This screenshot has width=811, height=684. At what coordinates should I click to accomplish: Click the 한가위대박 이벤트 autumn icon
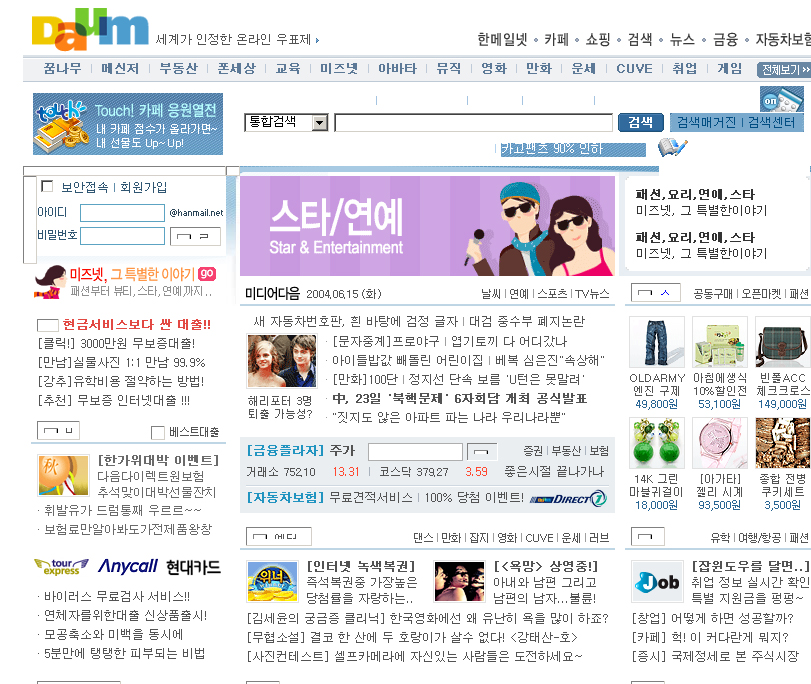63,475
